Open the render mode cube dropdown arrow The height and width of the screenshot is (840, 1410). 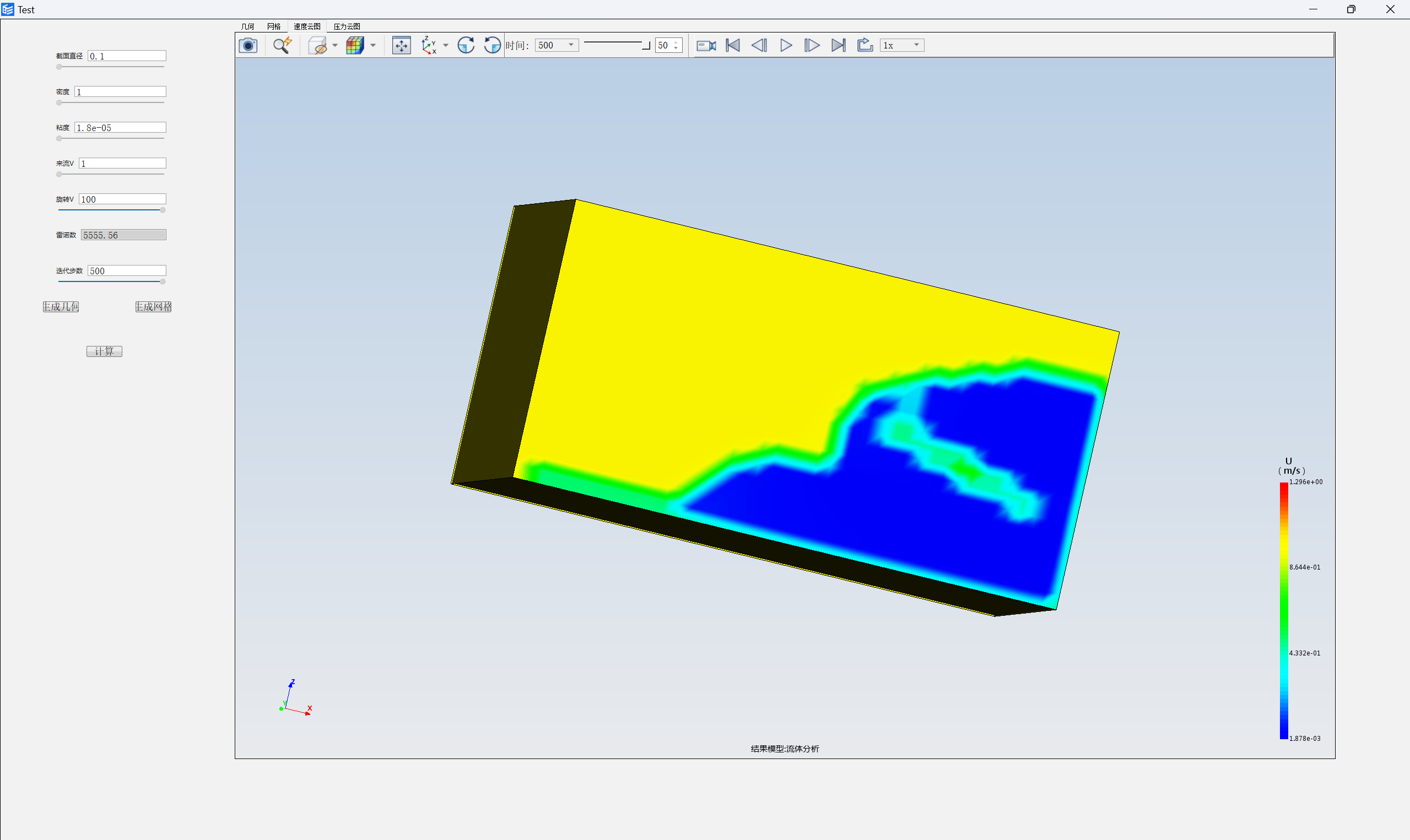(373, 45)
